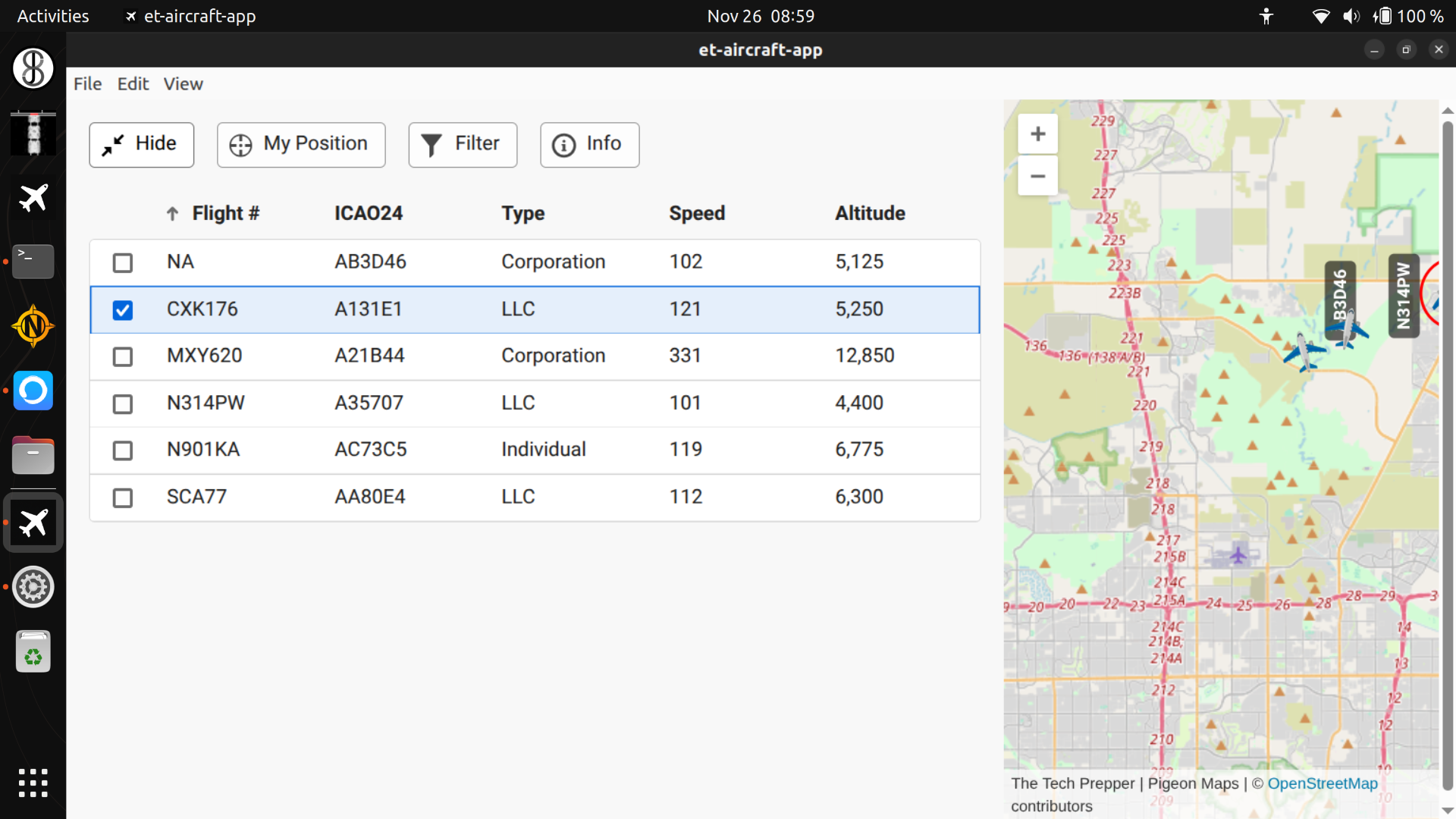The width and height of the screenshot is (1456, 819).
Task: Tick the N314PW flight checkbox
Action: pos(122,404)
